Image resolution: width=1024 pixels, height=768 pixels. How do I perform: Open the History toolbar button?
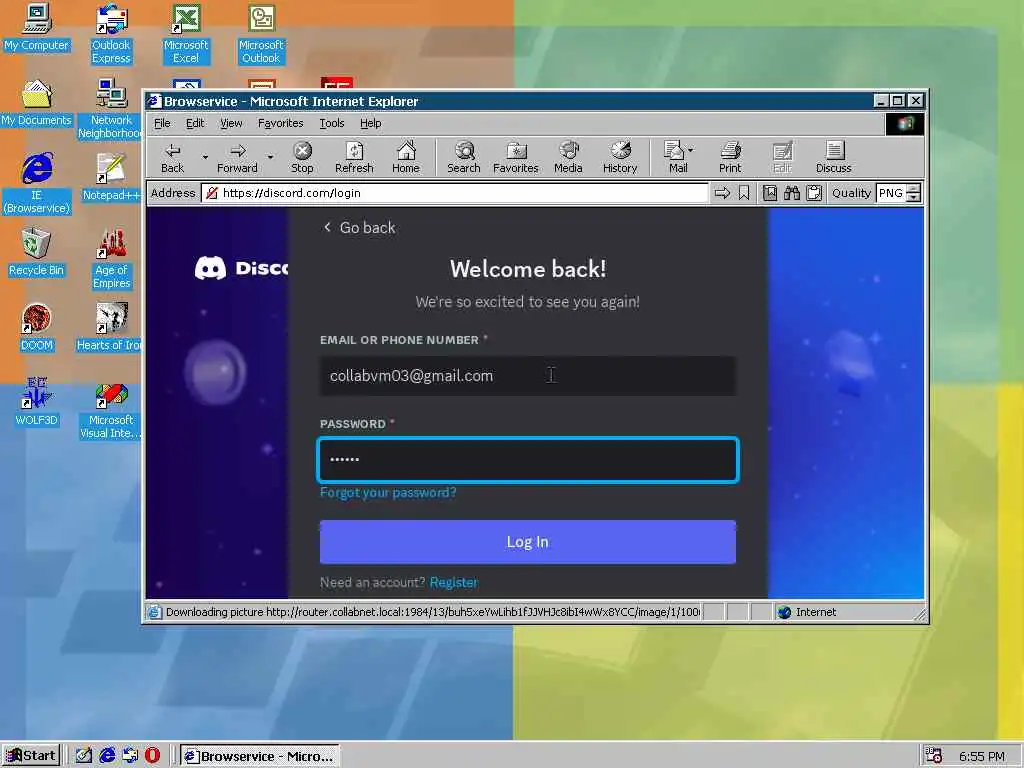(x=620, y=158)
